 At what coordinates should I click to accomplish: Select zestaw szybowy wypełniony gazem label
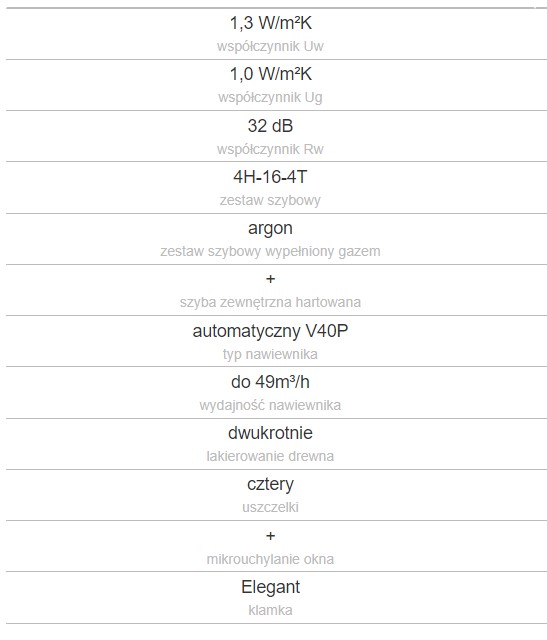click(270, 251)
